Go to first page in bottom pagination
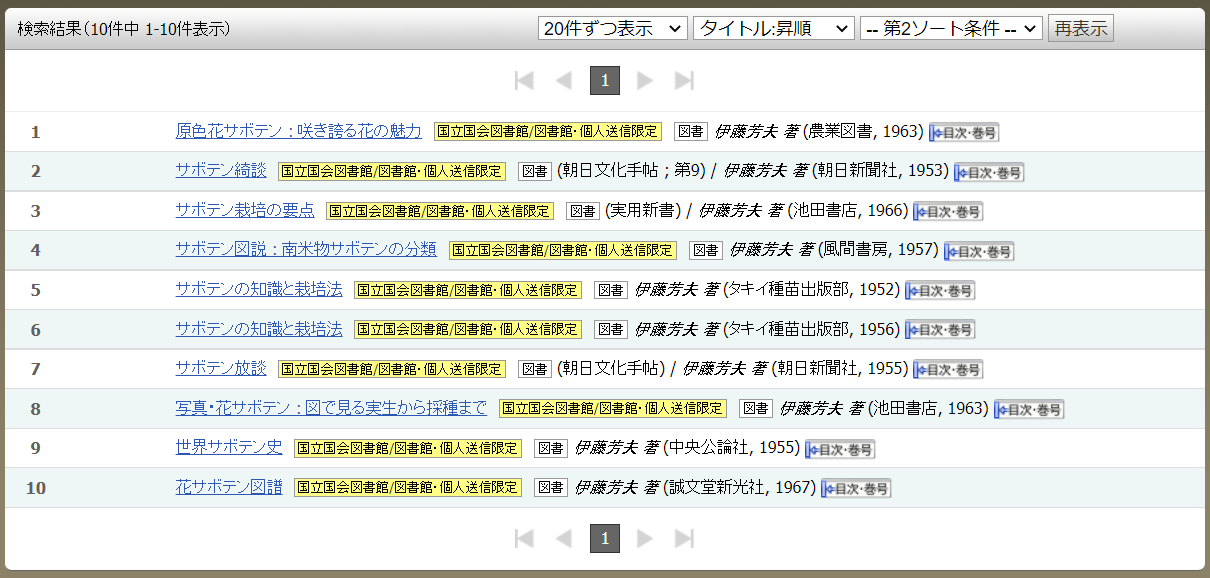1210x578 pixels. tap(524, 539)
